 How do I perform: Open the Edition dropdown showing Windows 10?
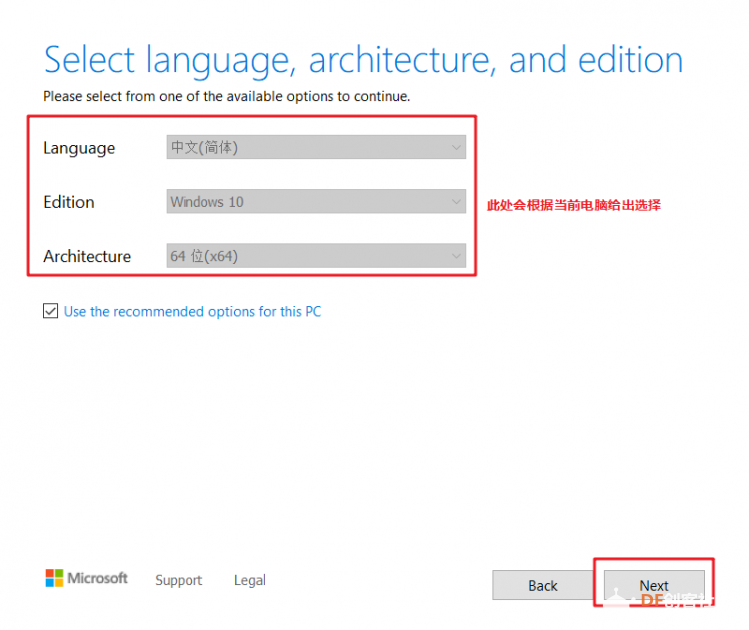(316, 201)
